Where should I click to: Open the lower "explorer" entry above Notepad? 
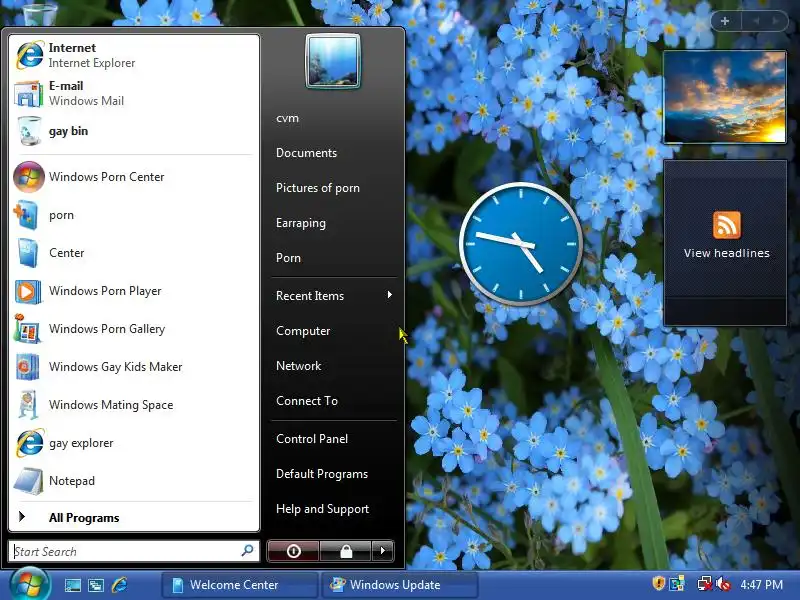(134, 442)
